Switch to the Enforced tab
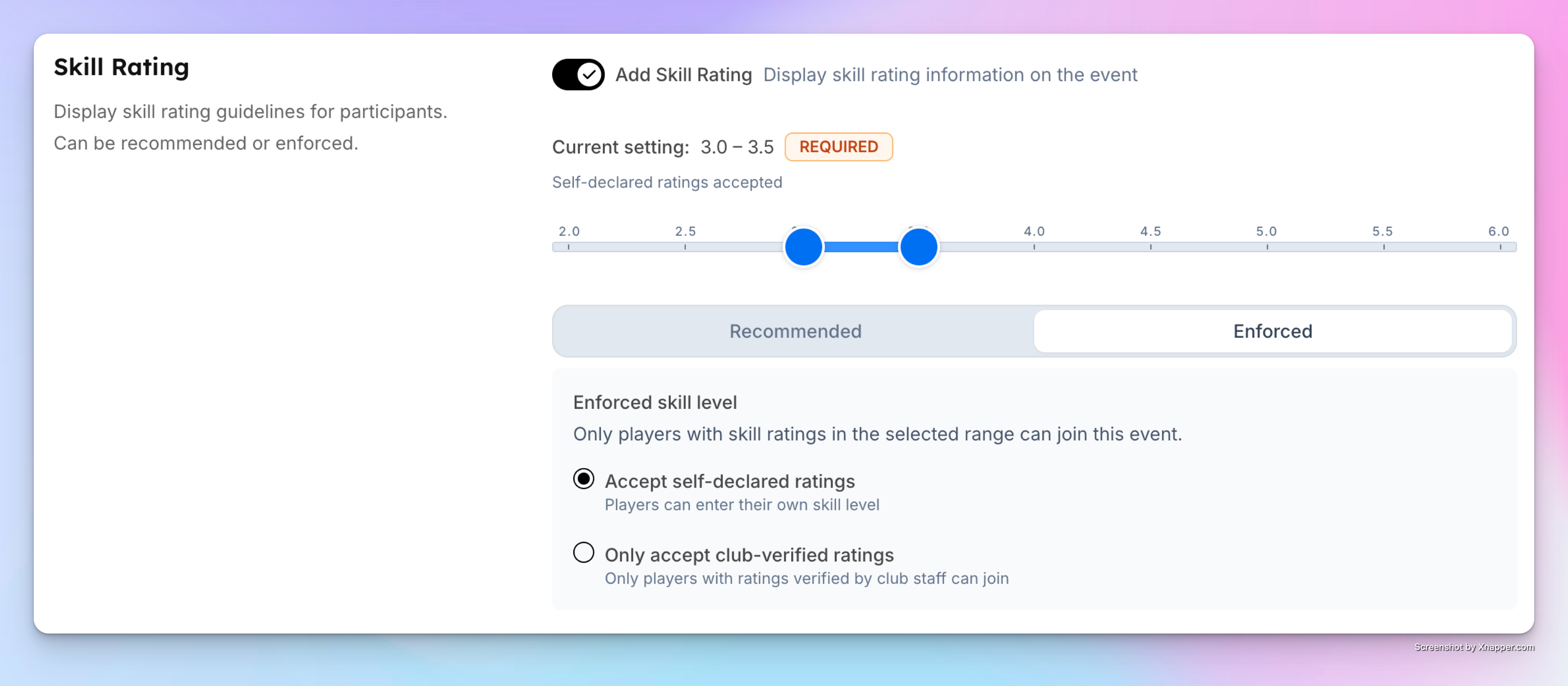The width and height of the screenshot is (1568, 686). pos(1272,331)
